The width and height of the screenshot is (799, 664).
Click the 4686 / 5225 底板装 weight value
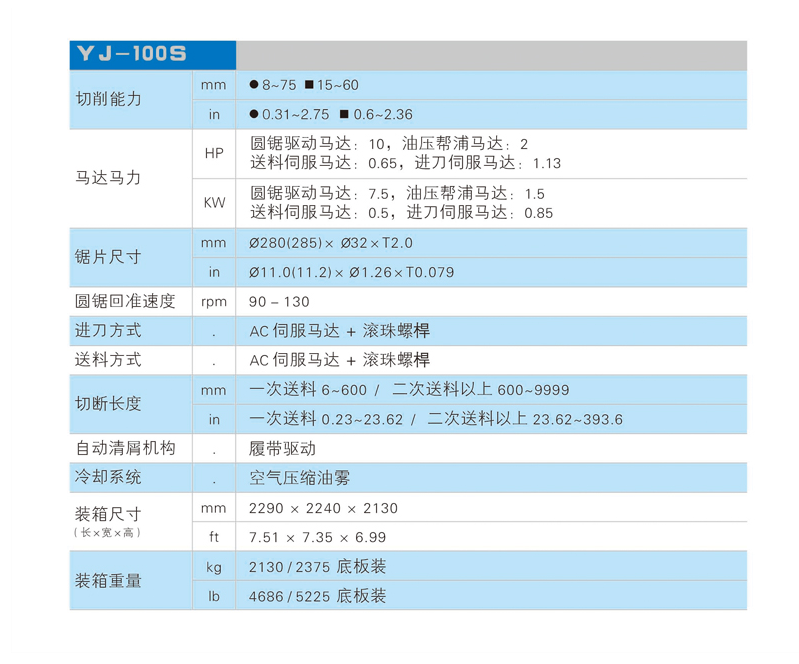(x=317, y=596)
